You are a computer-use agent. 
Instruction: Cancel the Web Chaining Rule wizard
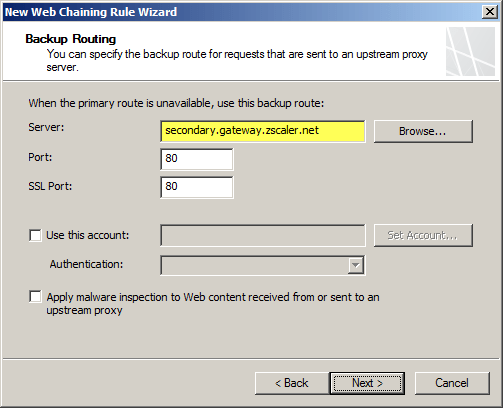coord(452,383)
